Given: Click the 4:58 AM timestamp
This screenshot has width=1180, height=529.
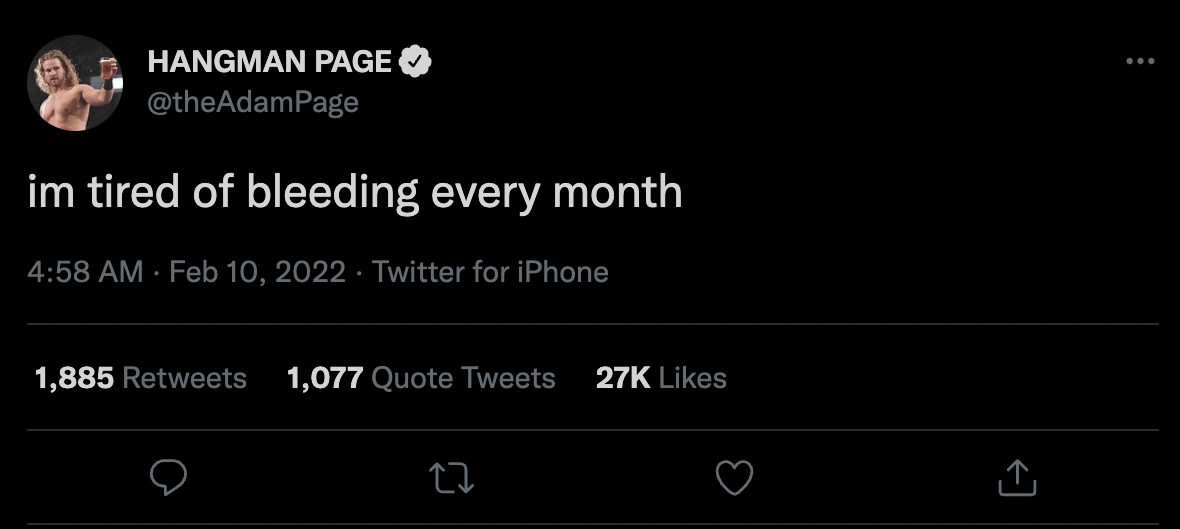Looking at the screenshot, I should [85, 272].
